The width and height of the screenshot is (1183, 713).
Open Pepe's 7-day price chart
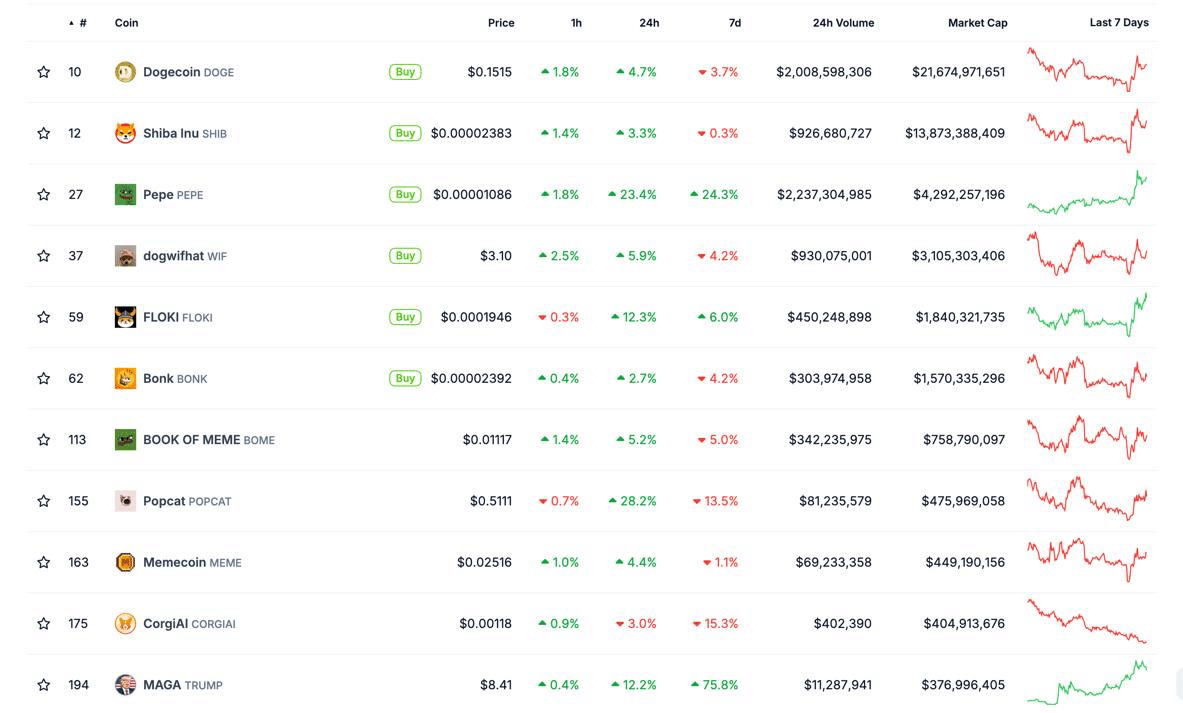pos(1088,194)
